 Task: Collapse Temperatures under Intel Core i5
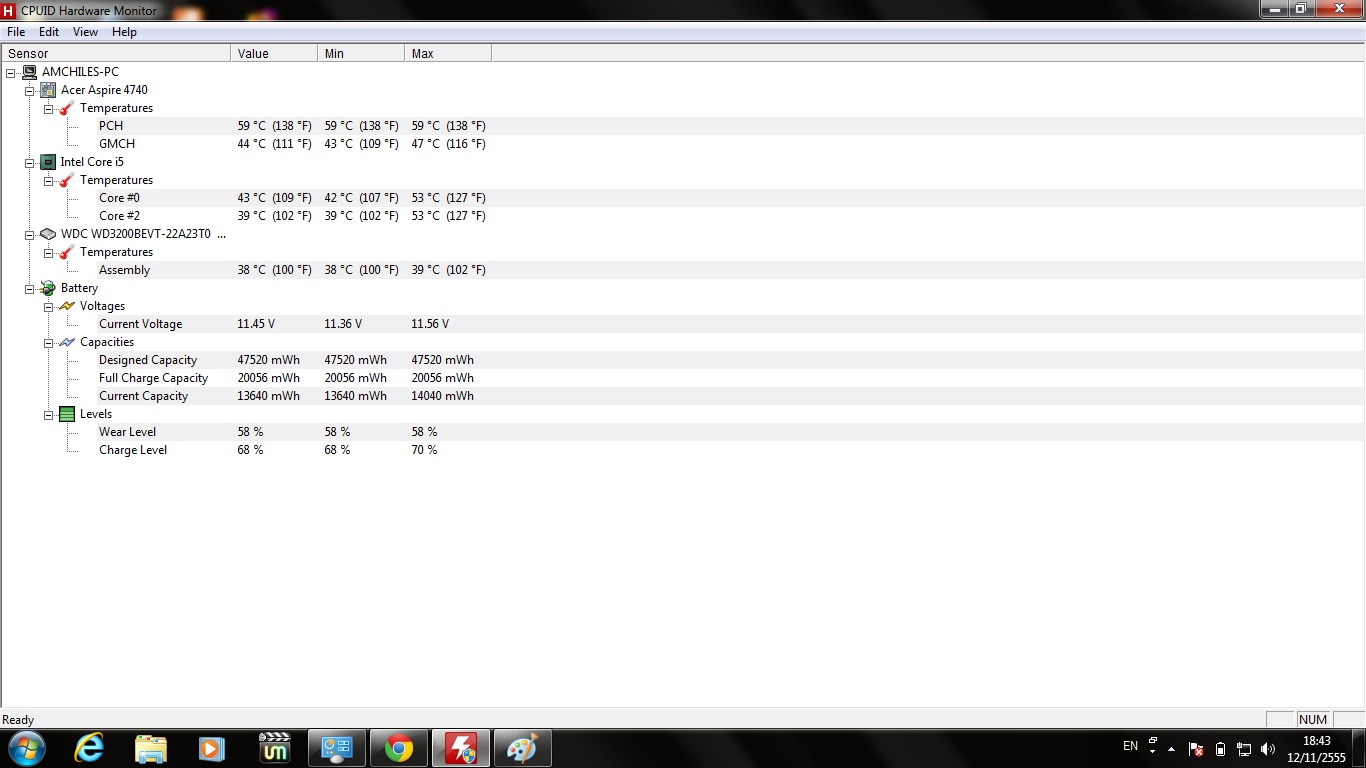tap(49, 180)
